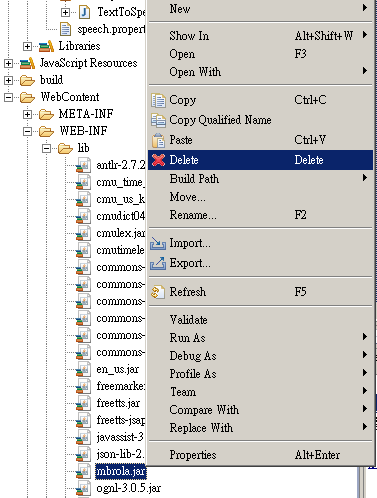This screenshot has height=498, width=377.
Task: Click the META-INF folder icon
Action: click(46, 114)
